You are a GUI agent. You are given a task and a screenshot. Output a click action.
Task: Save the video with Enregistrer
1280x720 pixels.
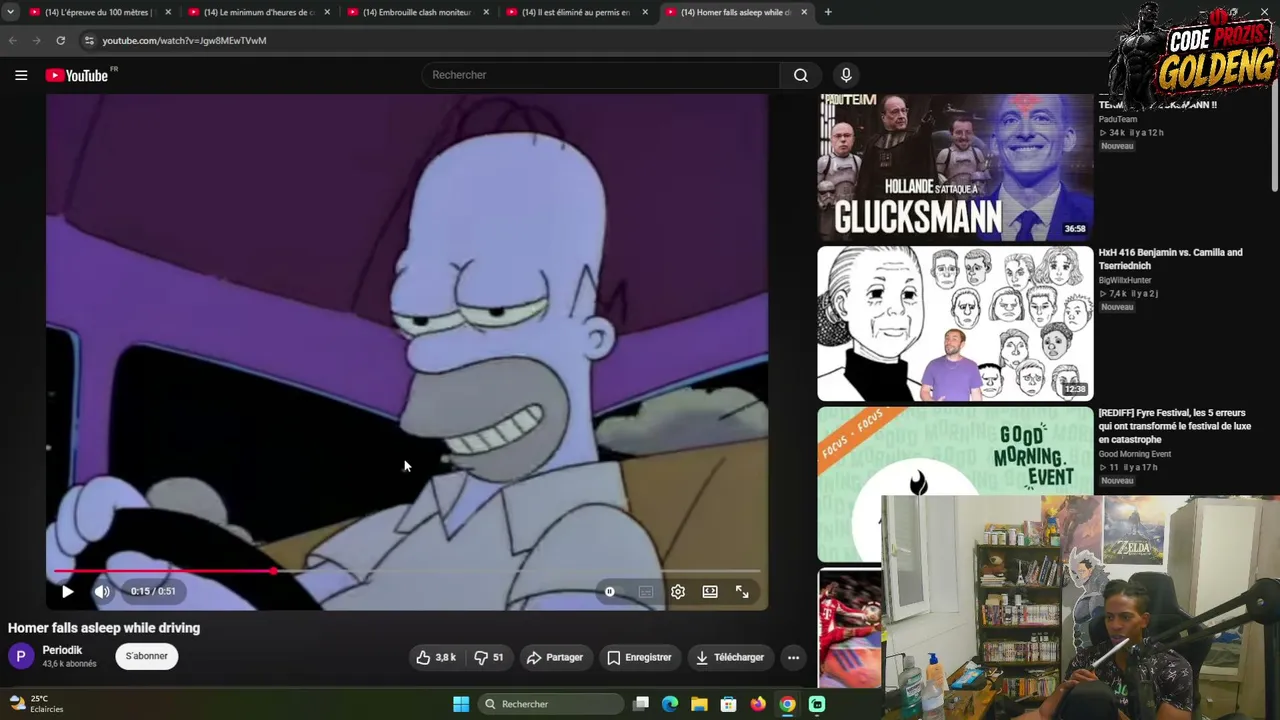(639, 657)
